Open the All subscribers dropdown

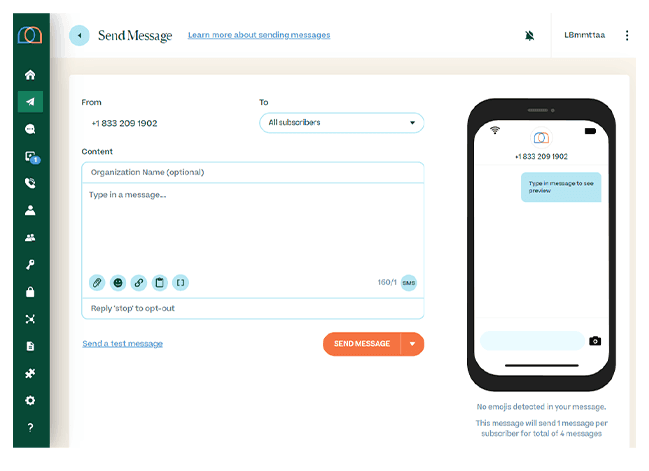click(x=341, y=123)
